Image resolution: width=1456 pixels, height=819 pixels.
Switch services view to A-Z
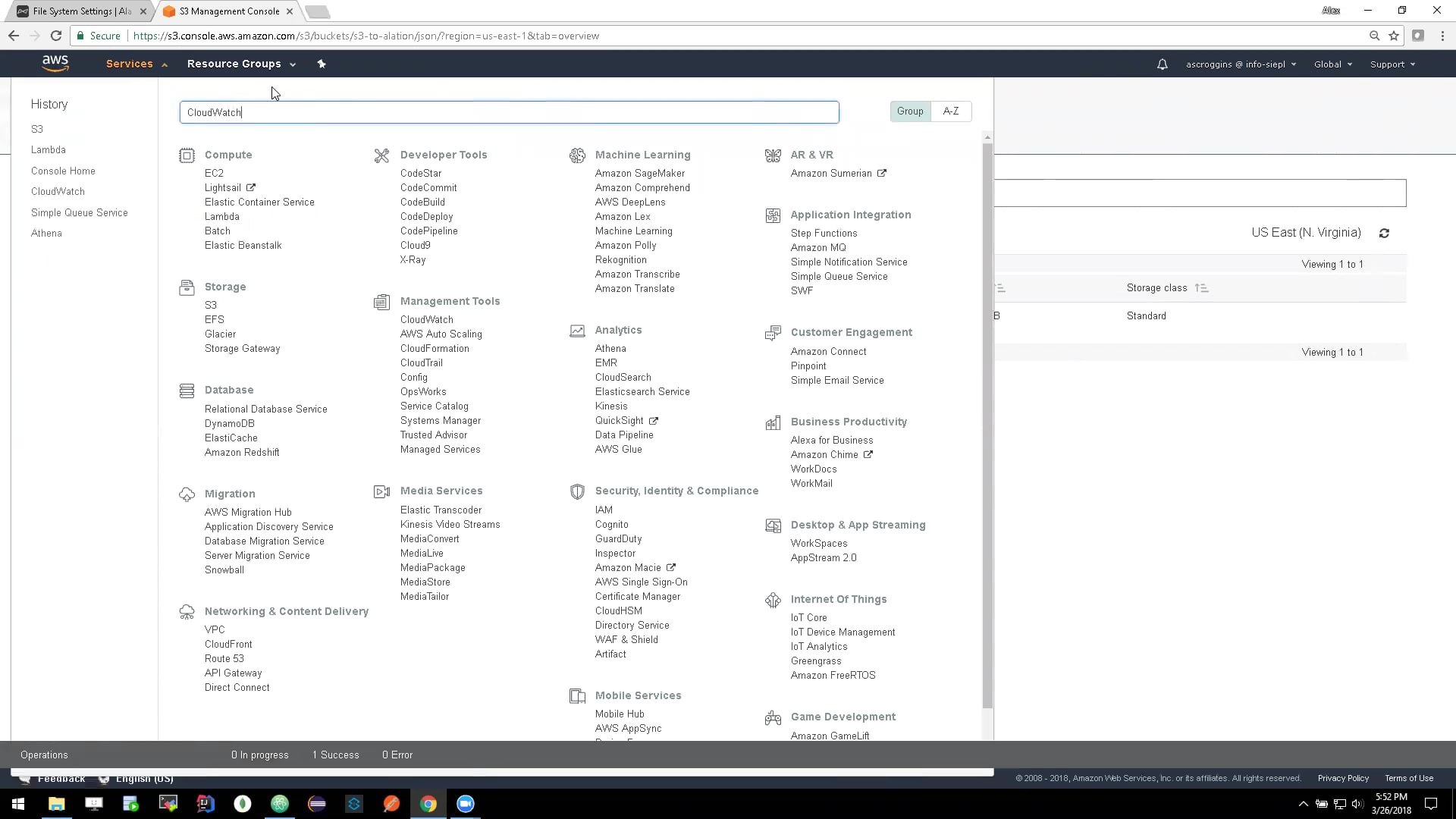pos(951,111)
